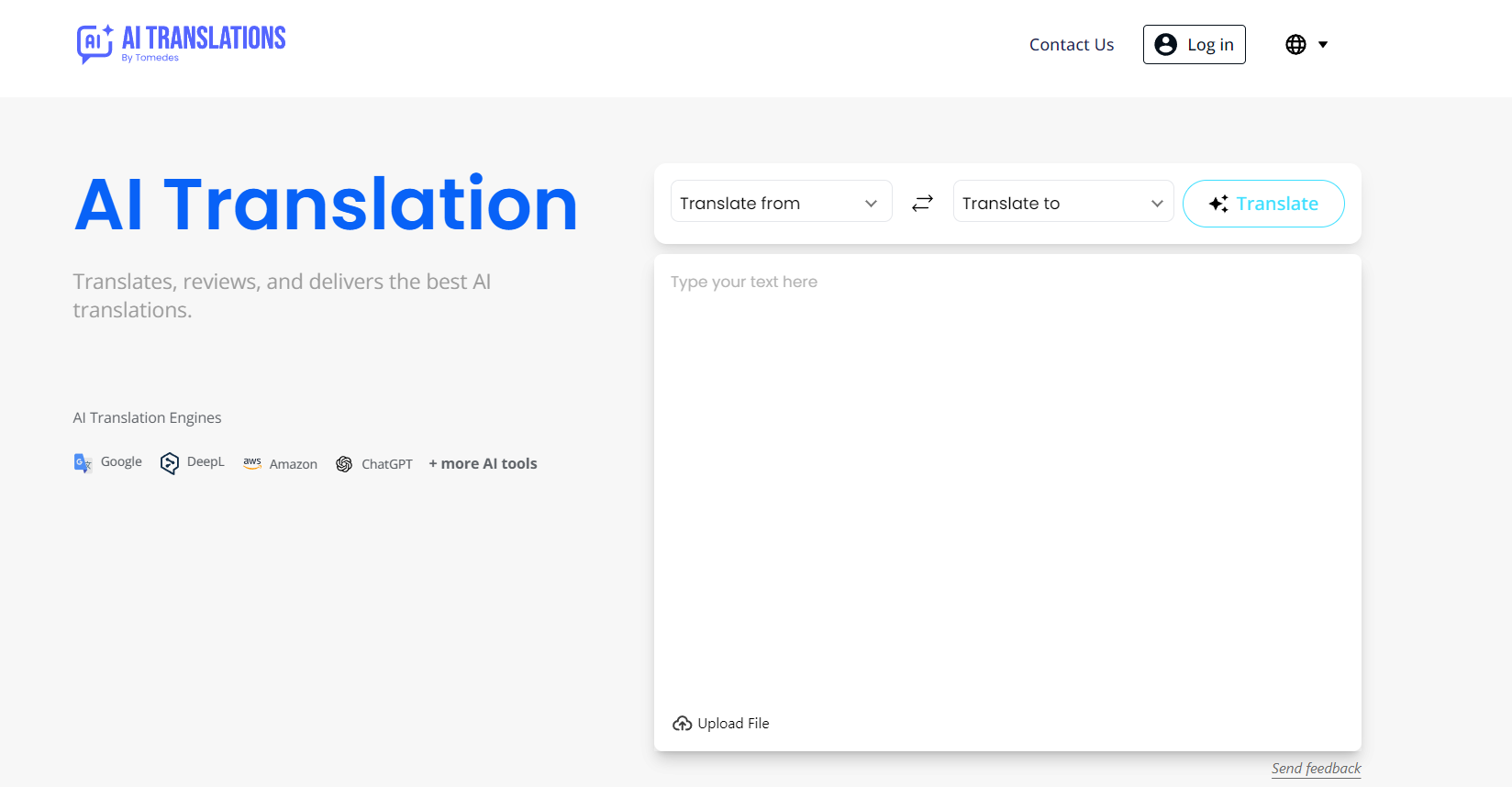Screen dimensions: 1512x787
Task: Click the DeepL engine icon
Action: click(170, 463)
